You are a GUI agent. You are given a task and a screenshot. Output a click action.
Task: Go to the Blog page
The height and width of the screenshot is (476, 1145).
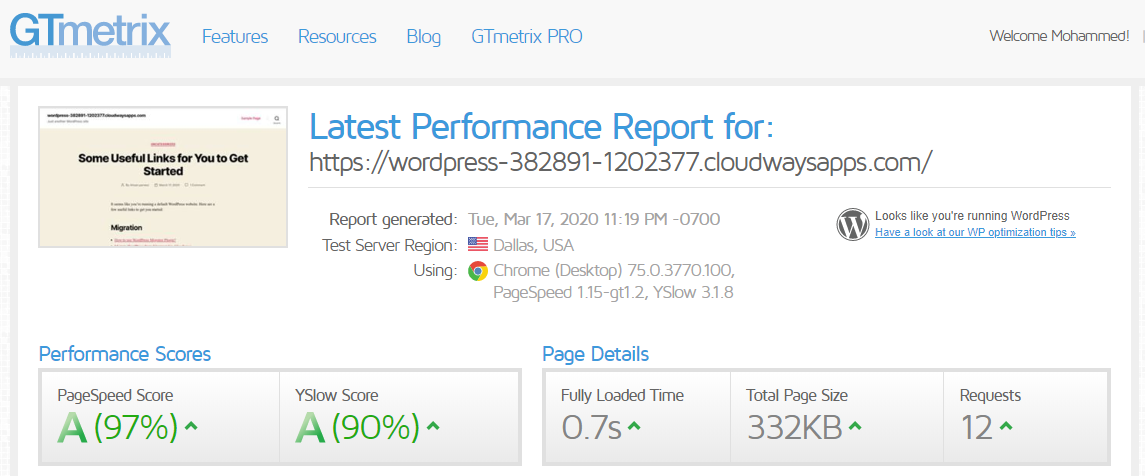(x=424, y=37)
